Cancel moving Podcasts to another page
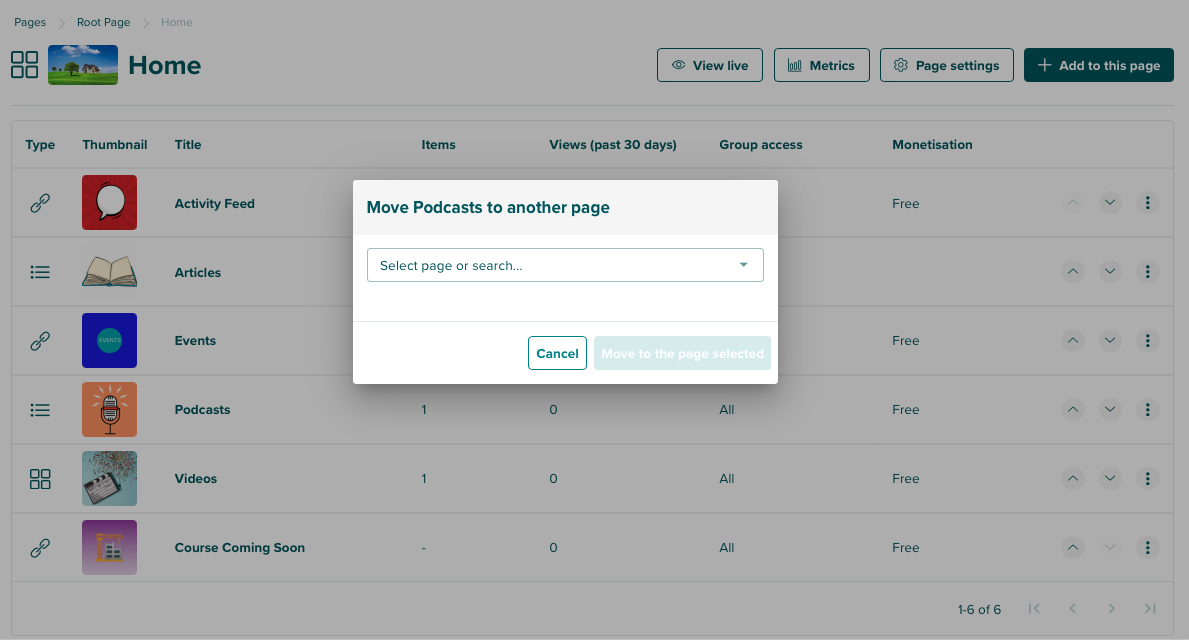 557,352
